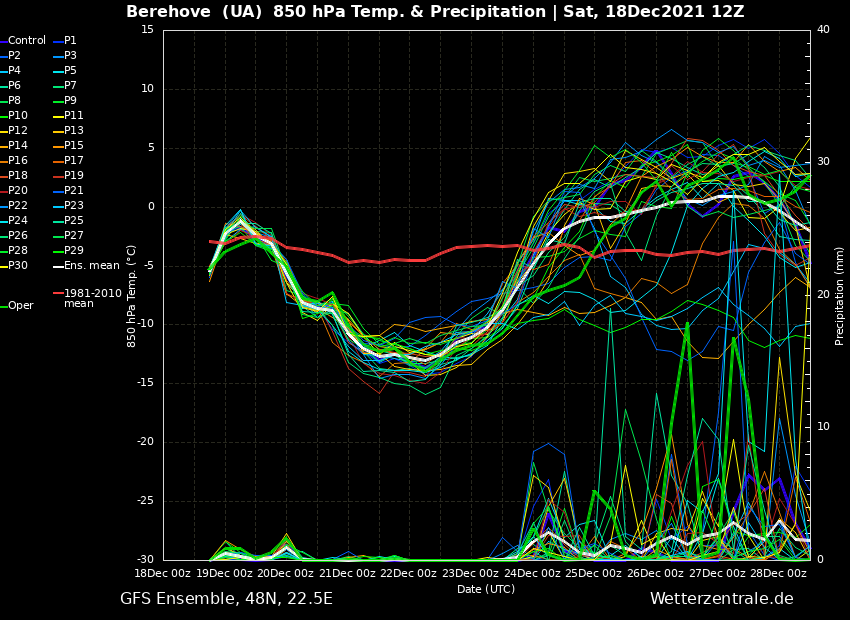This screenshot has width=850, height=620.
Task: Click the P15 legend entry
Action: 74,146
